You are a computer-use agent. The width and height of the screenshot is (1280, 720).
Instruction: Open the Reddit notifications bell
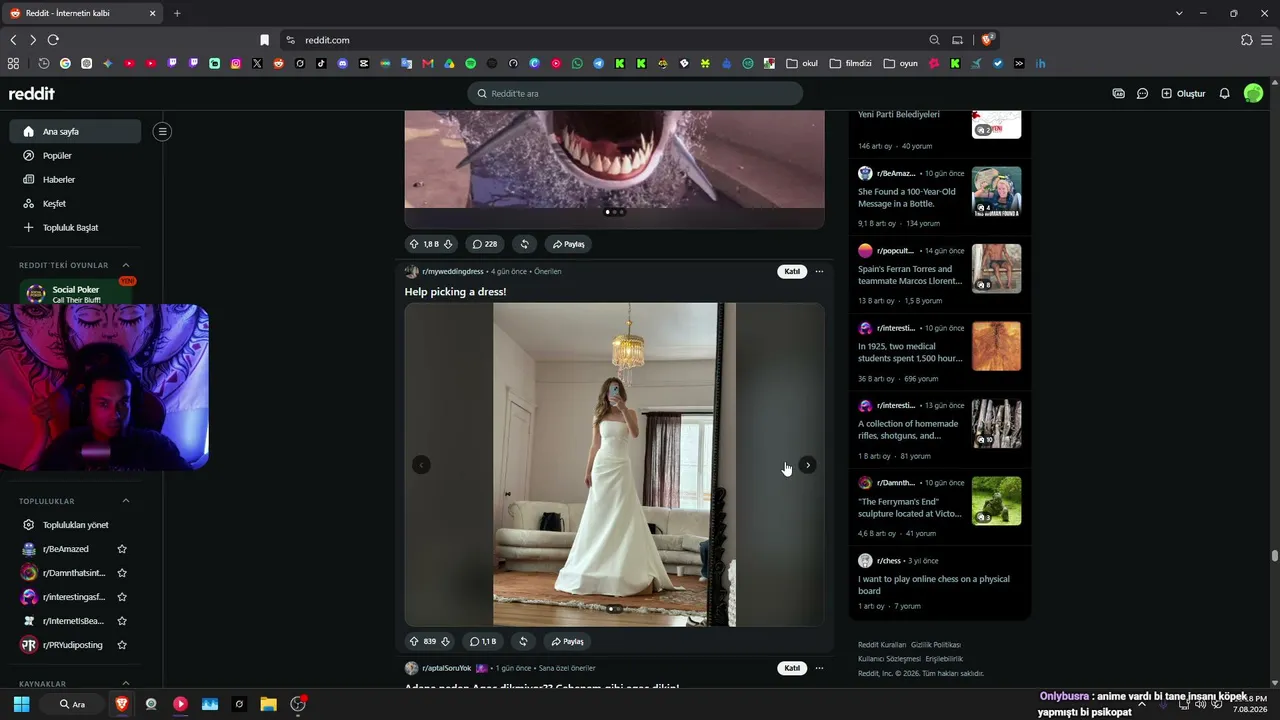click(x=1224, y=93)
